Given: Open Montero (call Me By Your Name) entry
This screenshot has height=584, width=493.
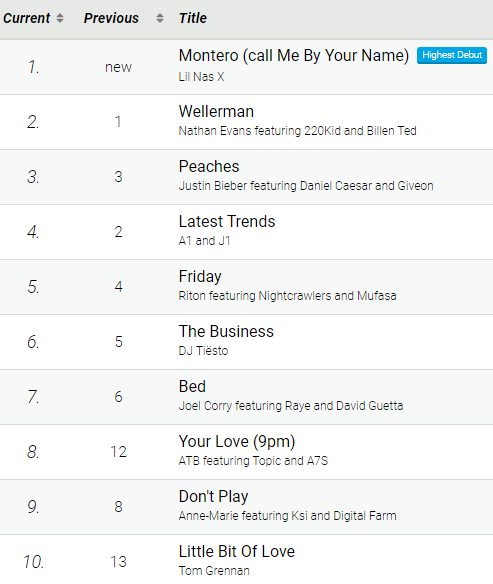Looking at the screenshot, I should [294, 55].
